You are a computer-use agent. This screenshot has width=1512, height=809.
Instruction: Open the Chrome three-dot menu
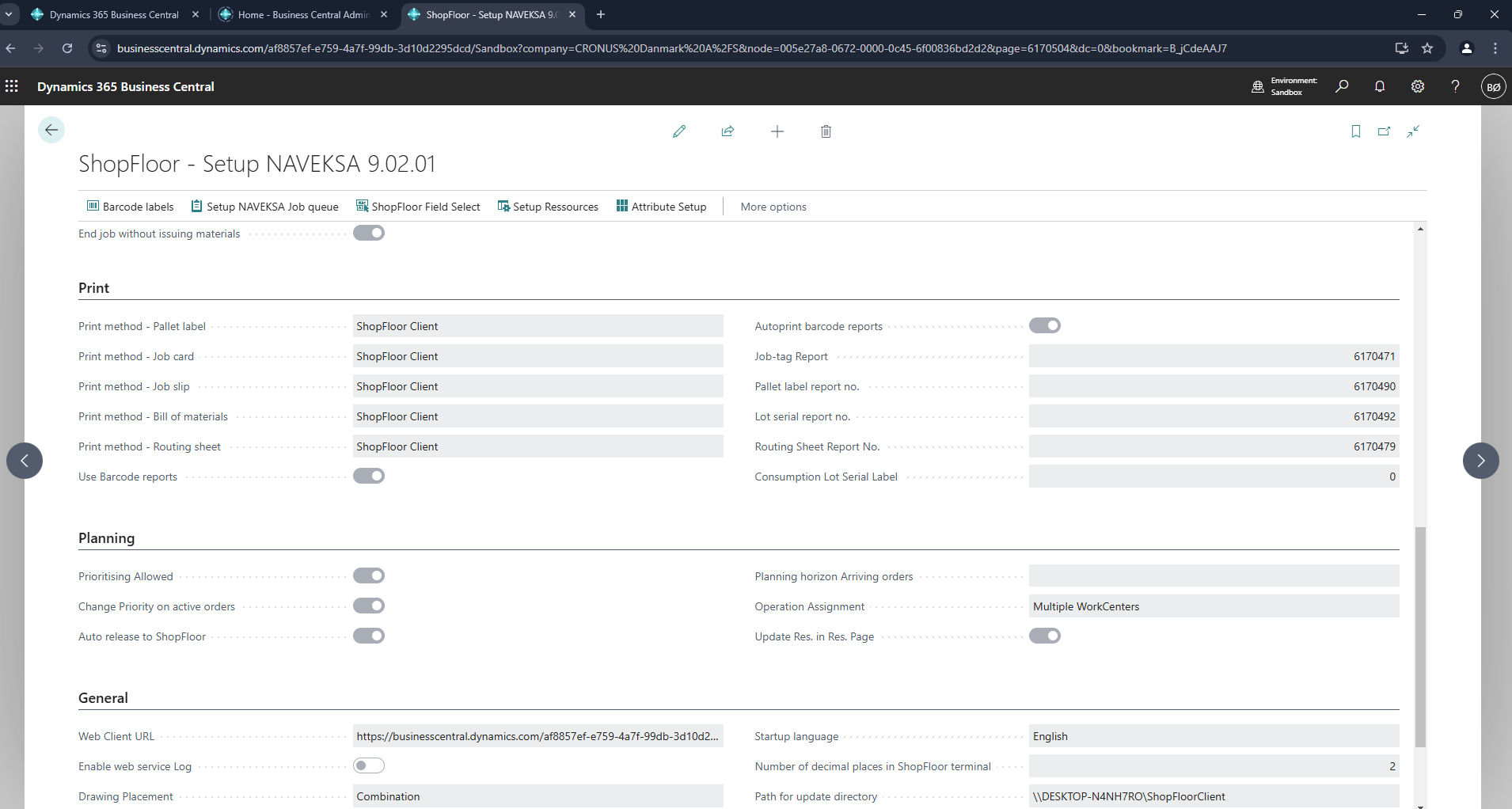point(1495,48)
